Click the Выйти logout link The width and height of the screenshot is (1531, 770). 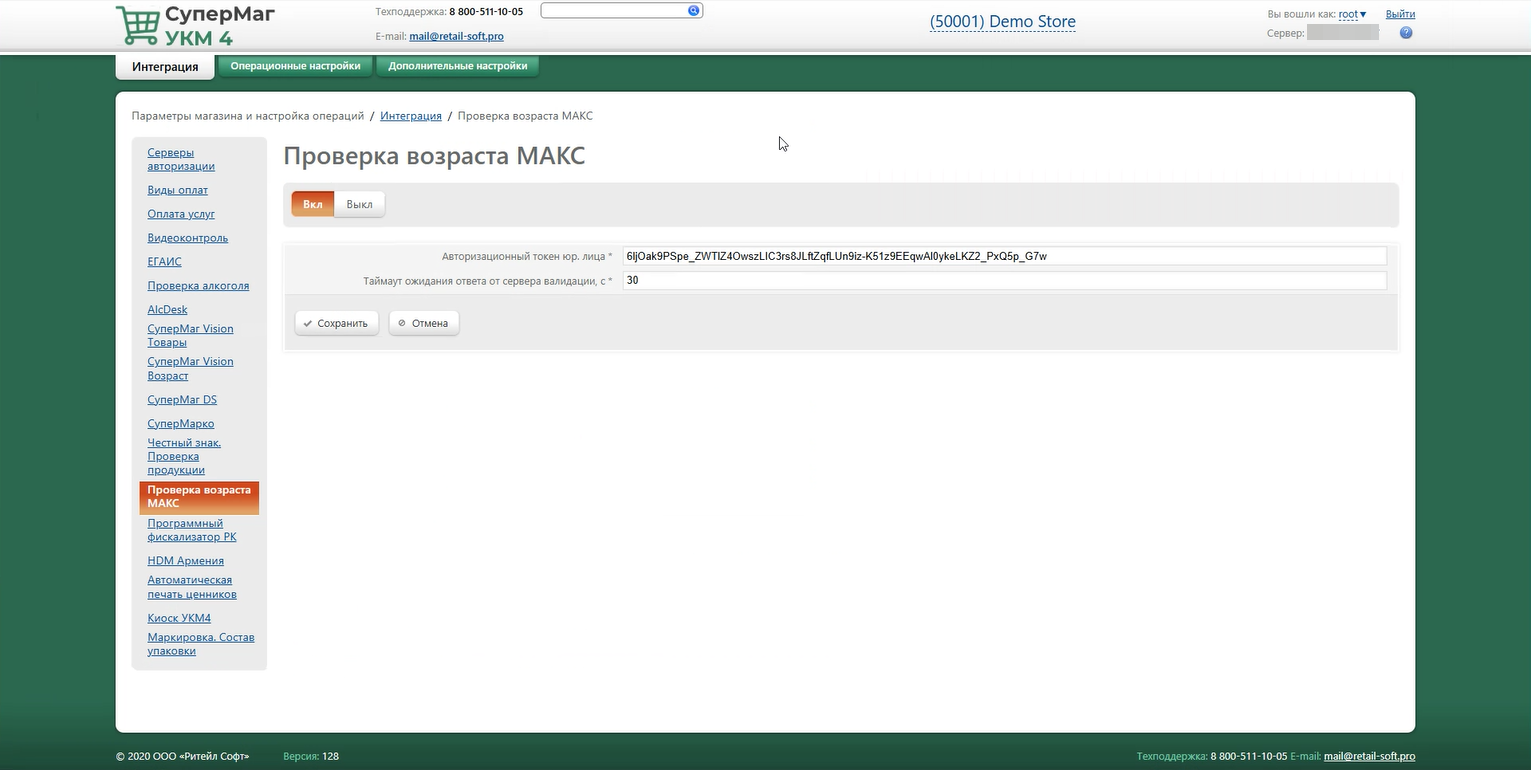tap(1400, 14)
